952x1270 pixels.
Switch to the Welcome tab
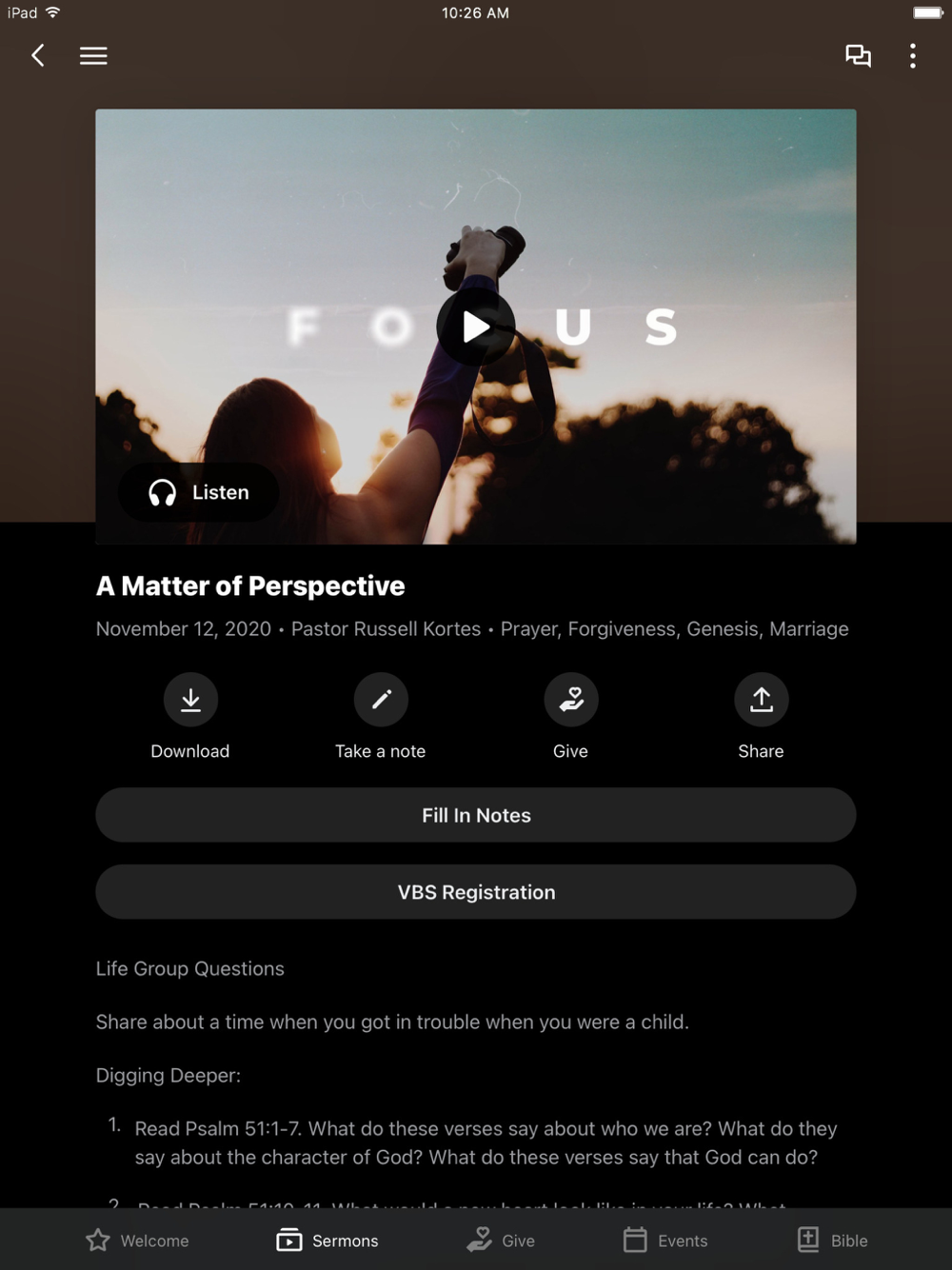click(x=137, y=1240)
